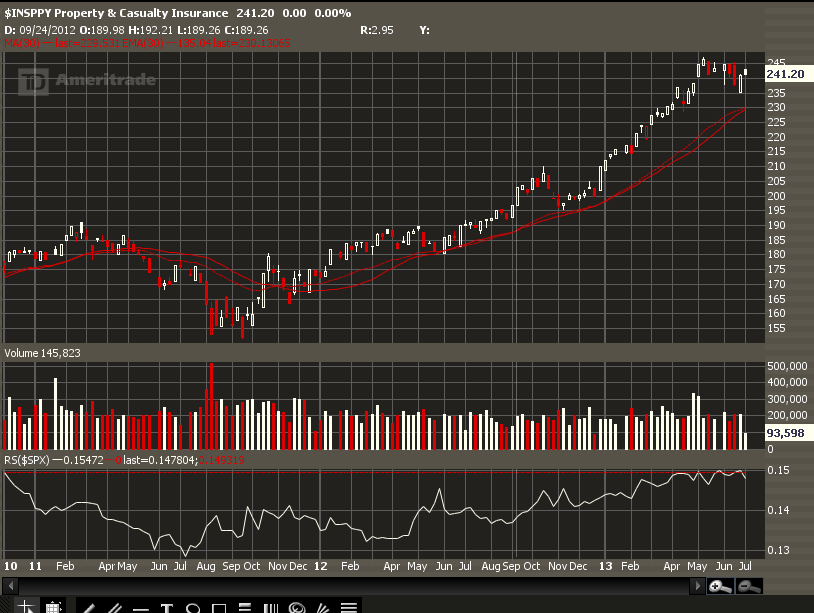Zoom out with the minus magnifier

coord(749,587)
